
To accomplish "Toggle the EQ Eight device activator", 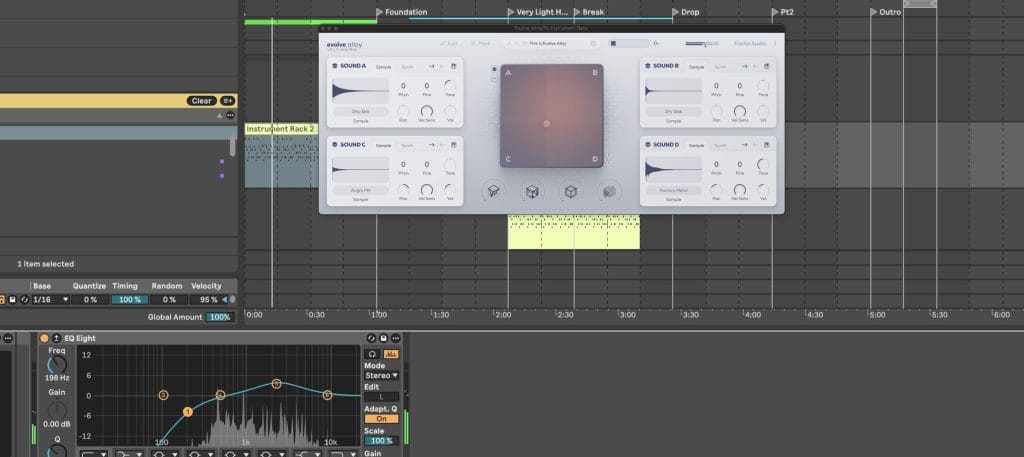I will 44,338.
